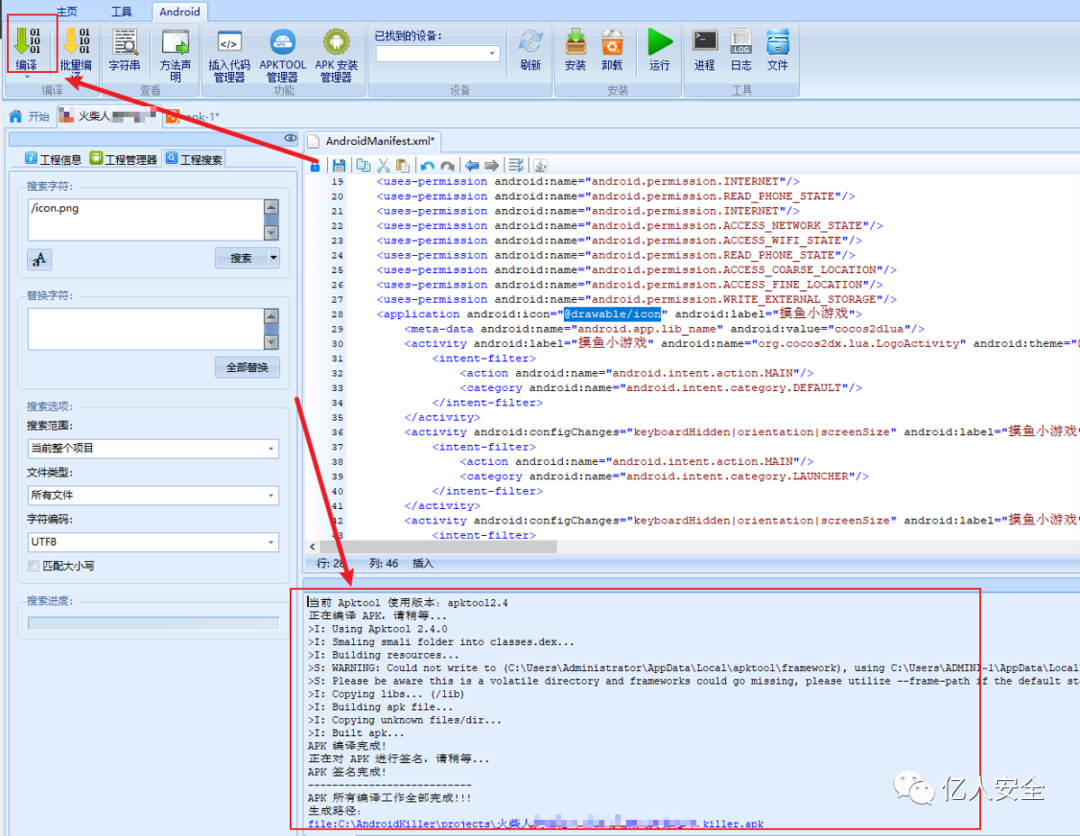
Task: Open the 工程信息 panel tab
Action: pos(53,159)
